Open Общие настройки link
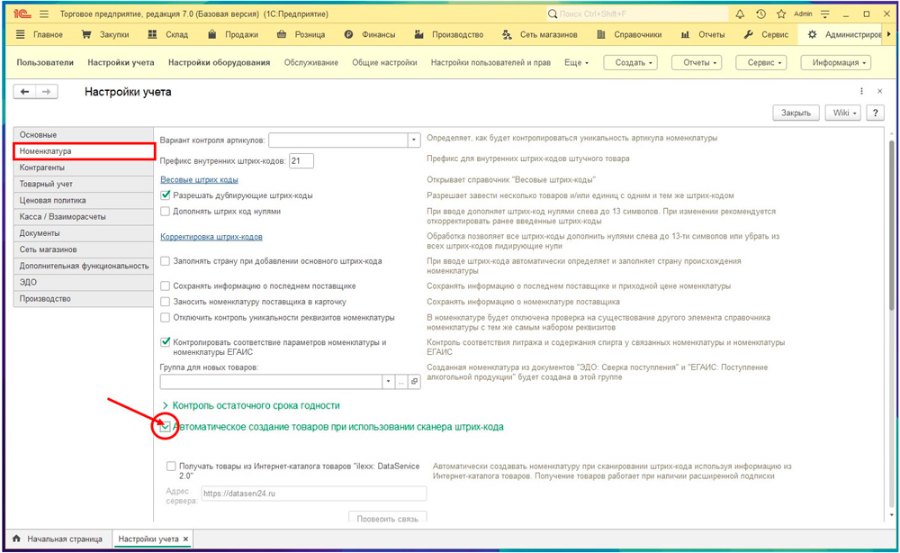This screenshot has height=553, width=900. click(x=385, y=63)
